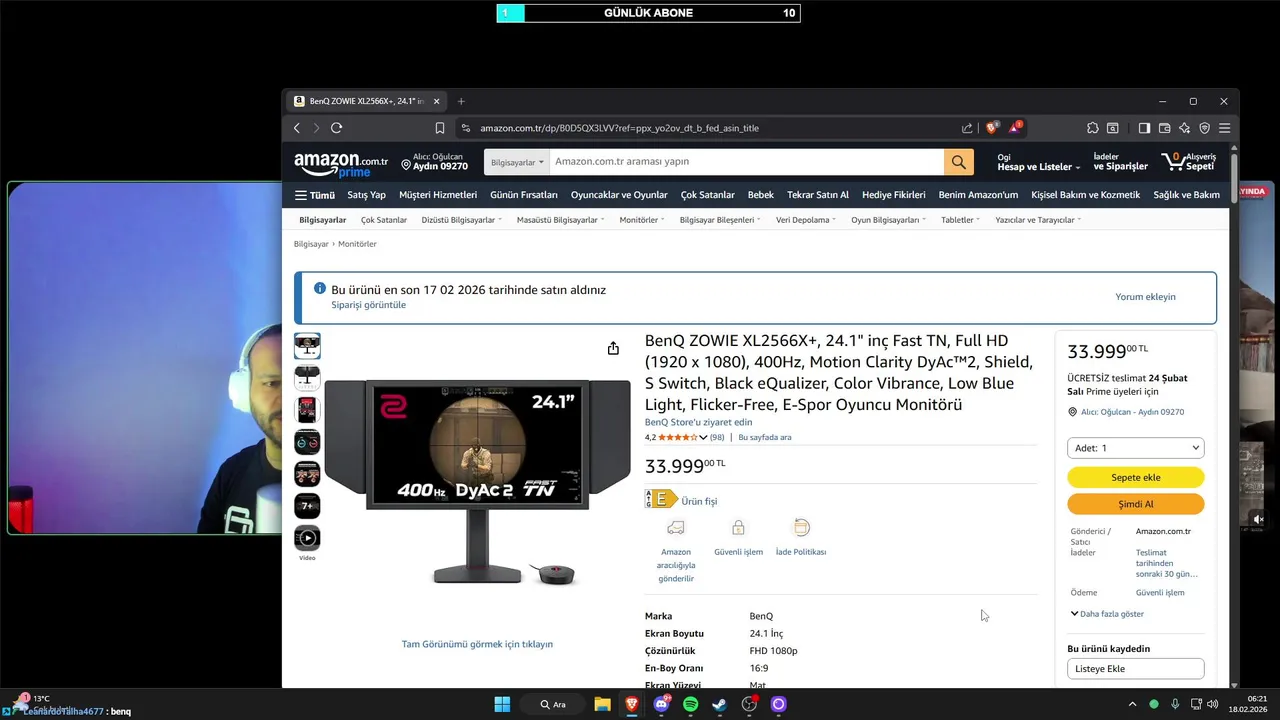Show hidden system tray icons
This screenshot has height=720, width=1280.
point(1132,704)
